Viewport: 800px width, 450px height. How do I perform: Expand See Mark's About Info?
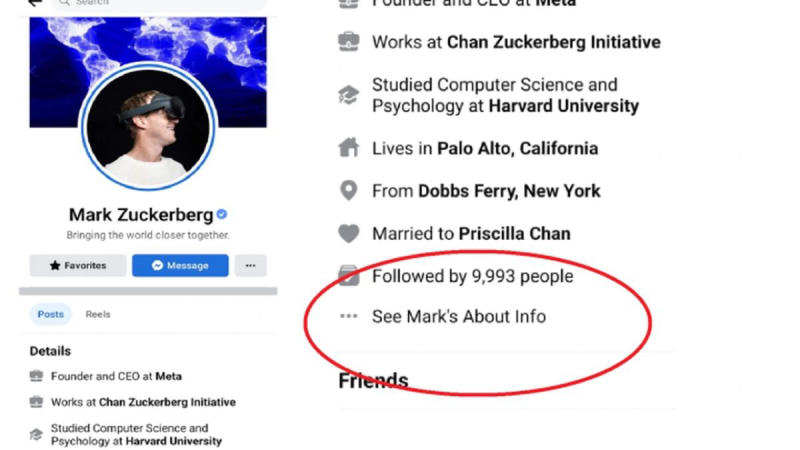tap(459, 317)
